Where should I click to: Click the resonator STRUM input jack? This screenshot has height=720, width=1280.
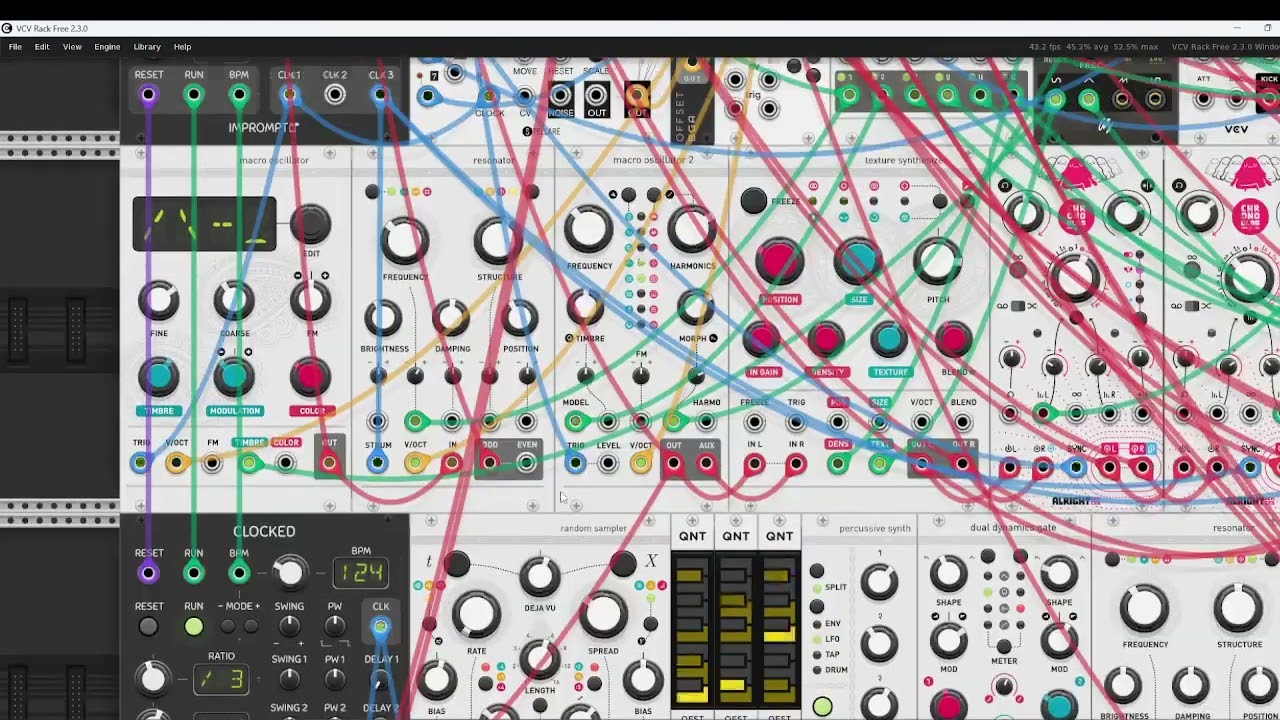[377, 462]
